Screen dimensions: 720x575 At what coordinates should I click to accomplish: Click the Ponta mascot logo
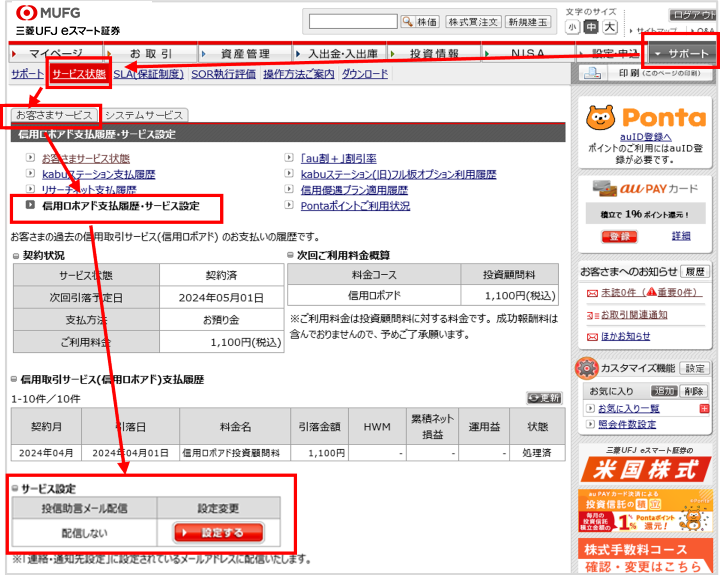(x=600, y=118)
